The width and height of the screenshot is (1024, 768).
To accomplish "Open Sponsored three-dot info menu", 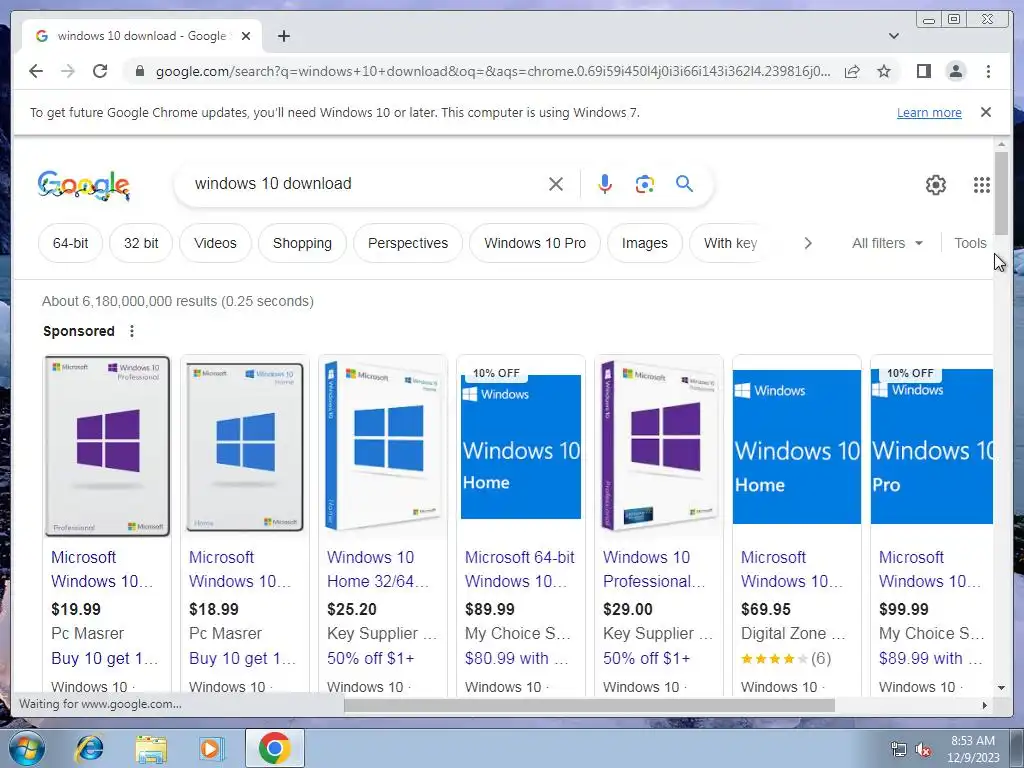I will tap(132, 331).
